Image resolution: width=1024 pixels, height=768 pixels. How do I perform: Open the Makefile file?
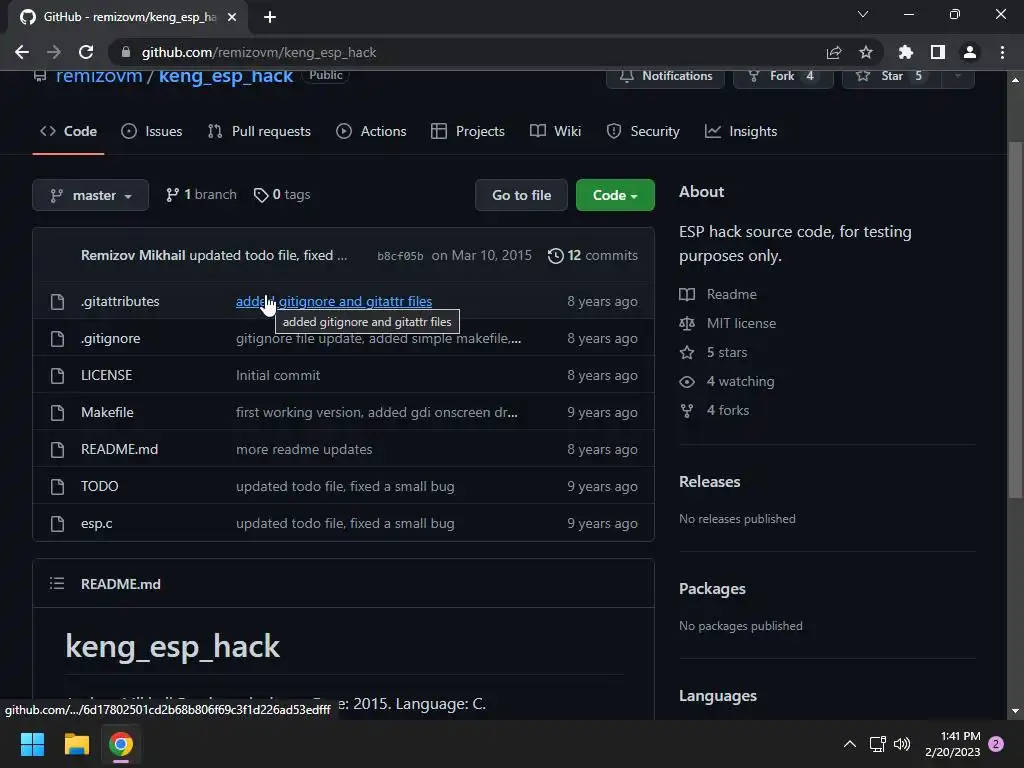click(107, 412)
